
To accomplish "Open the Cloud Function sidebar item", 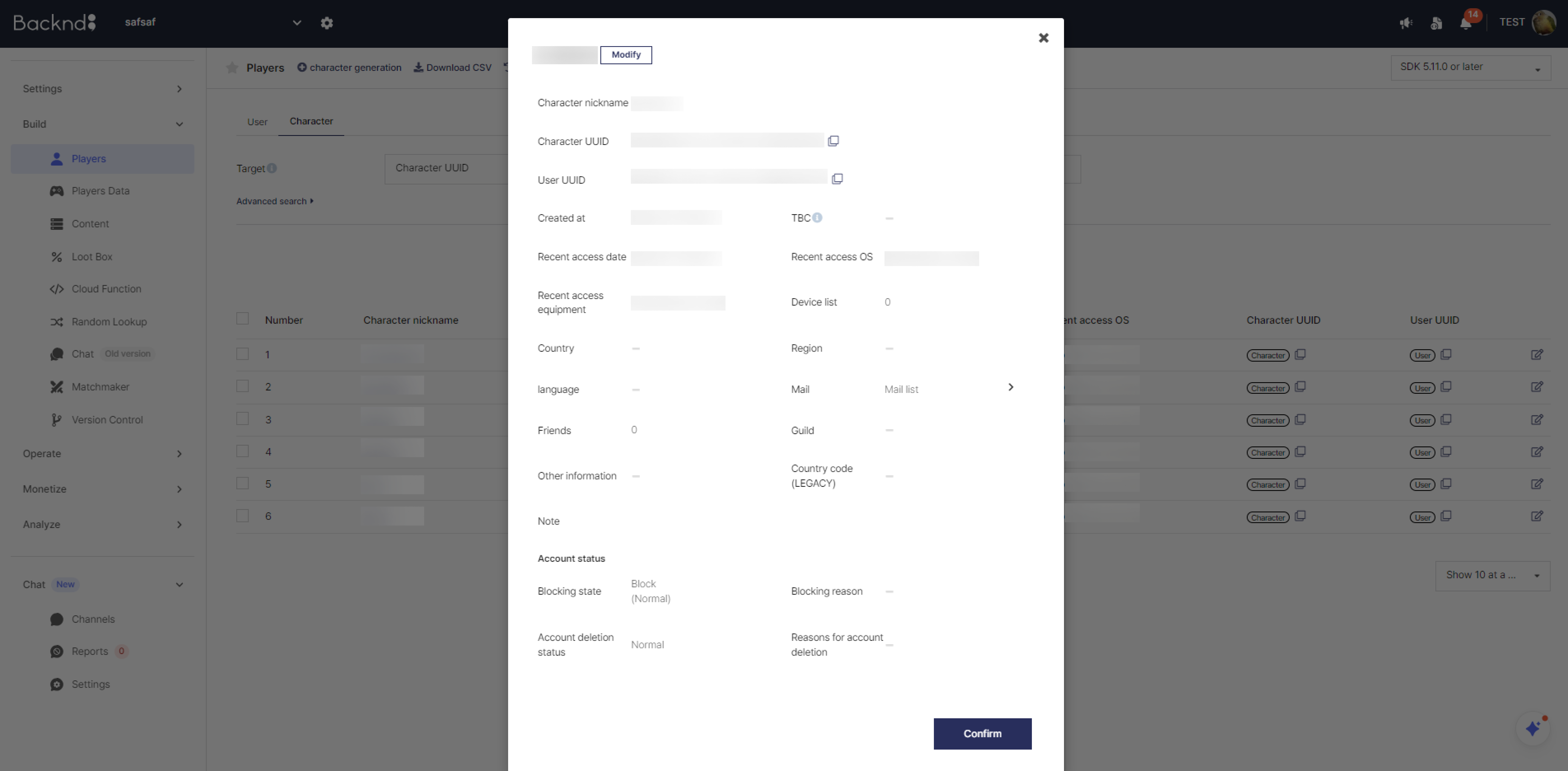I will click(102, 289).
